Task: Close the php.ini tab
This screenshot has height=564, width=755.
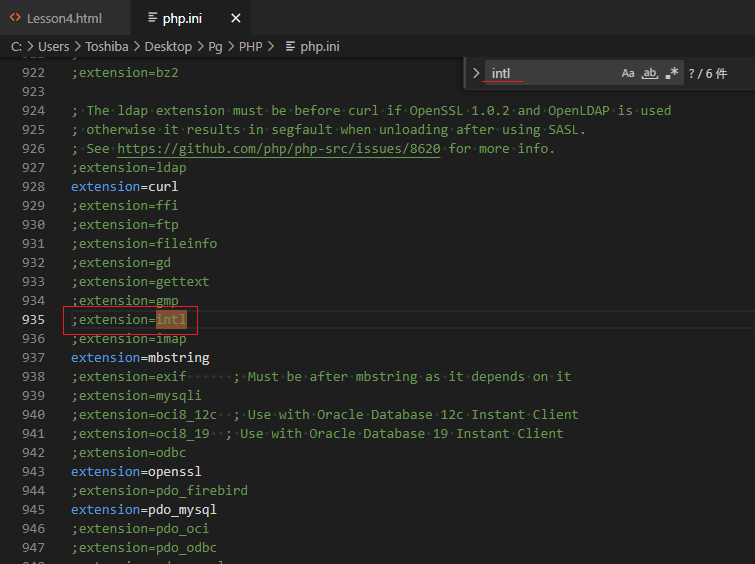Action: click(x=235, y=18)
